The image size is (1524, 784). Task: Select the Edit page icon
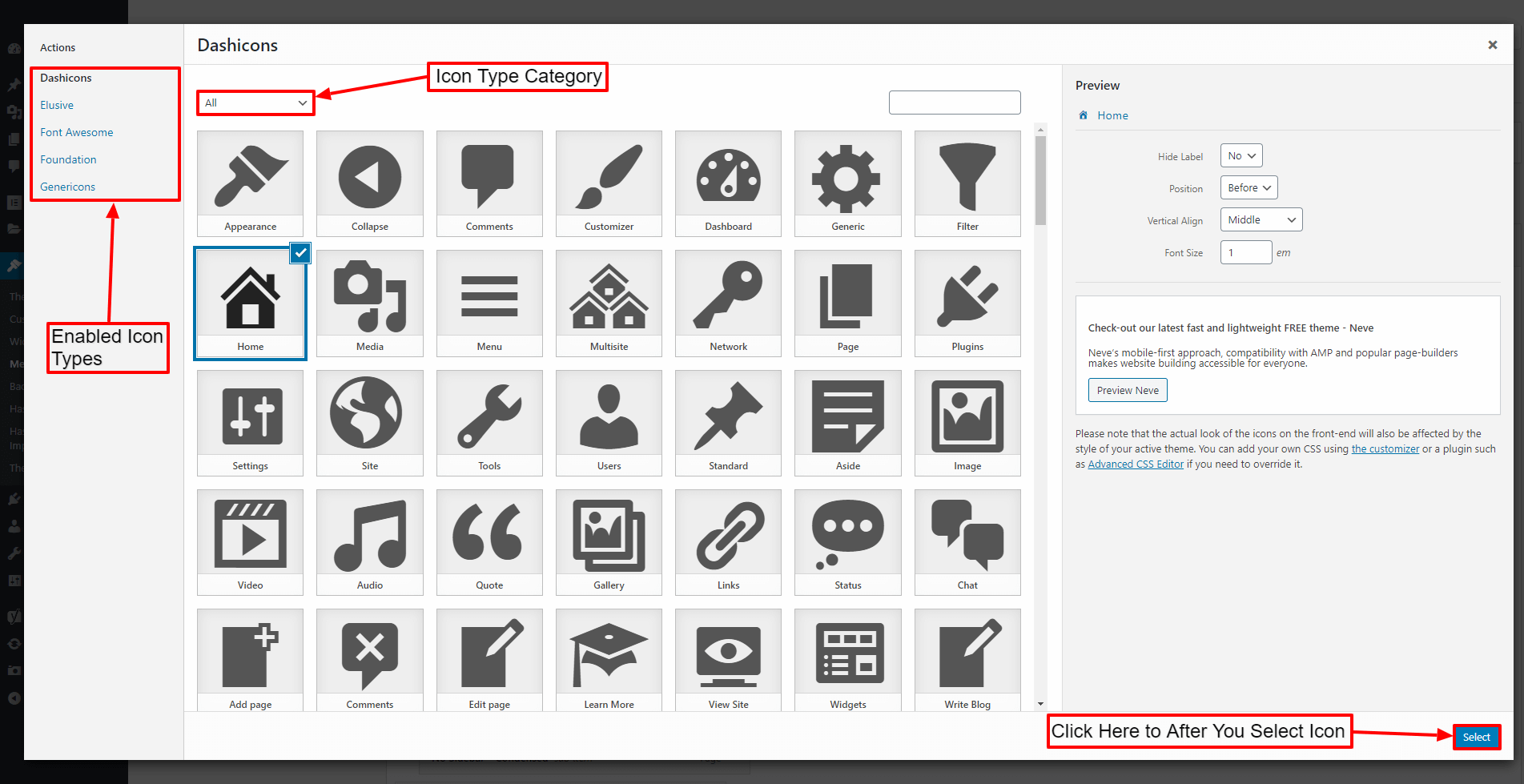(489, 660)
